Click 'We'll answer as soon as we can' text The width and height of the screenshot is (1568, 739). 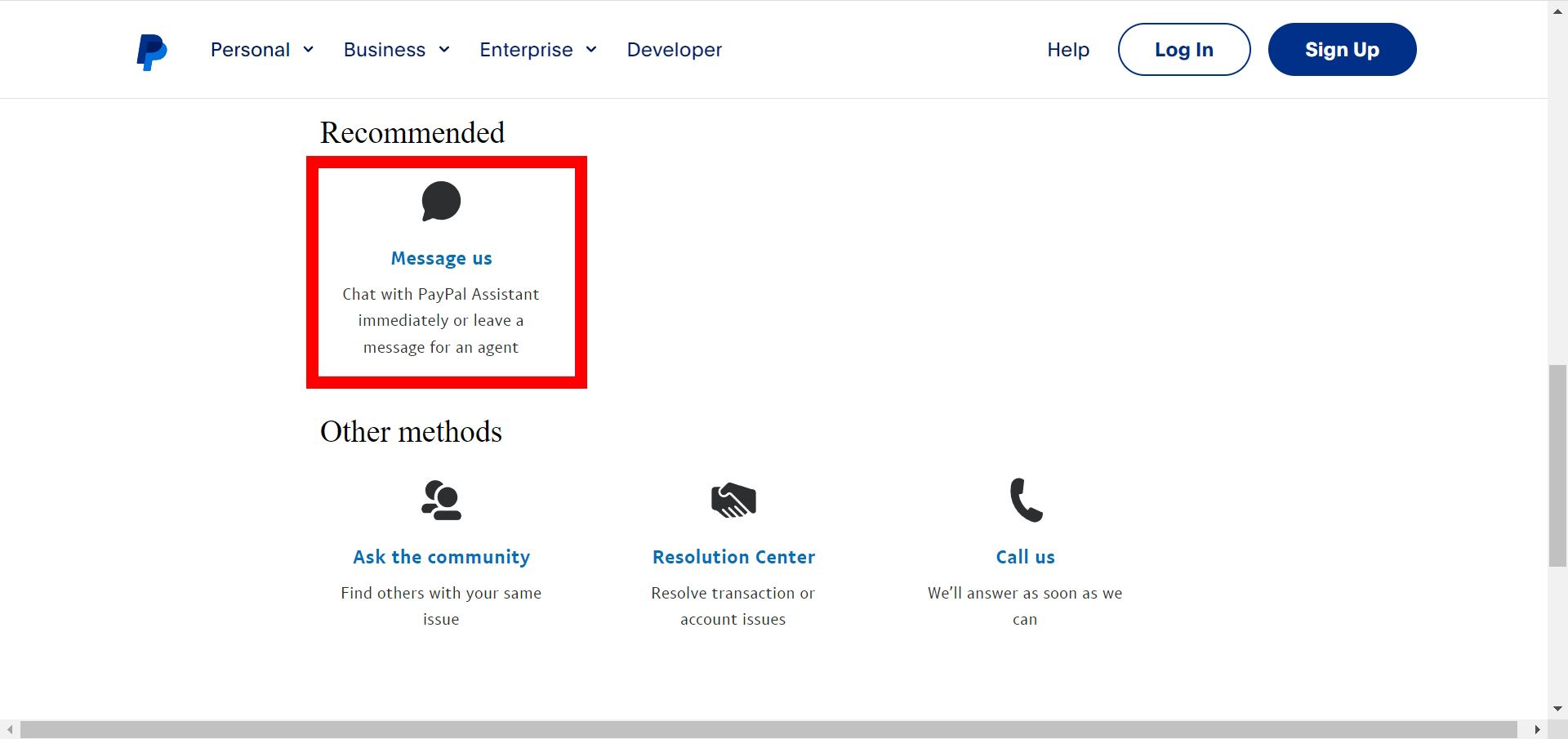click(1026, 606)
